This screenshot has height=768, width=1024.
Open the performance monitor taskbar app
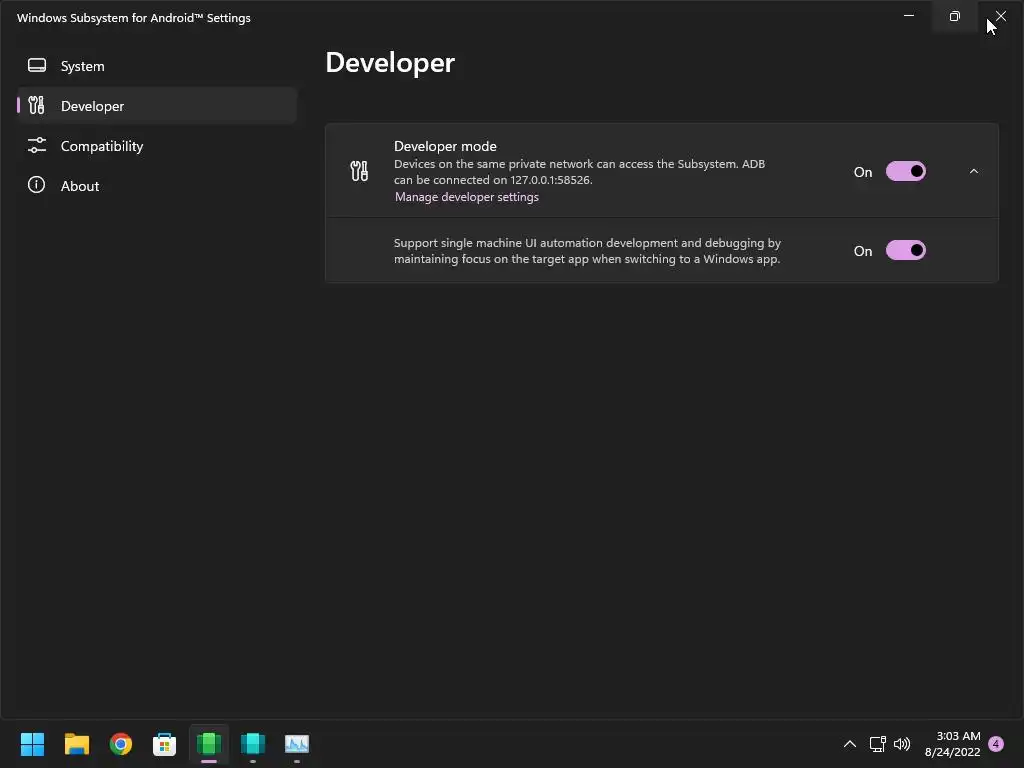(297, 744)
